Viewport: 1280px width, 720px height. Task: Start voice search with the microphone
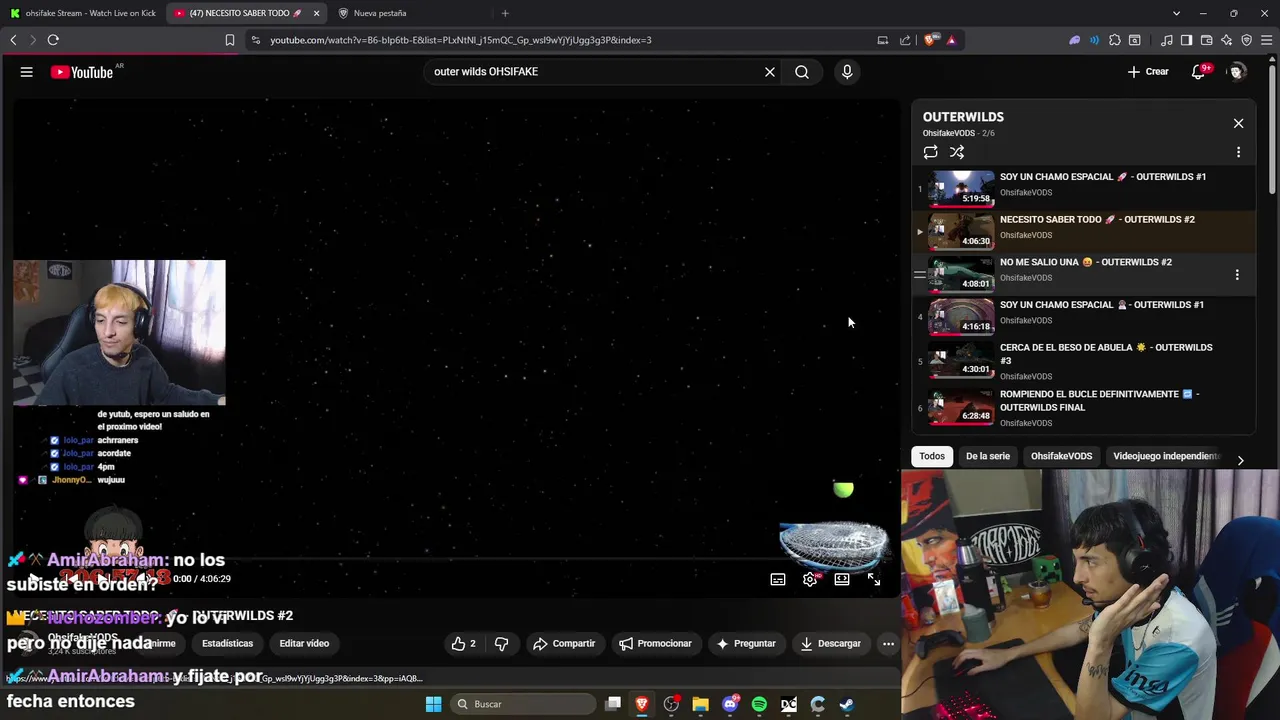point(847,72)
